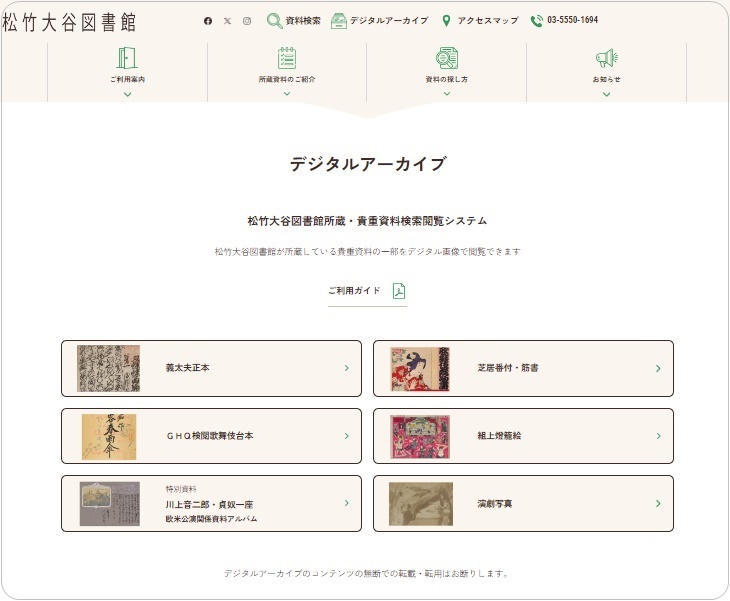Select 所蔵資料のご紹介 in the navigation
This screenshot has height=601, width=730.
pos(287,79)
